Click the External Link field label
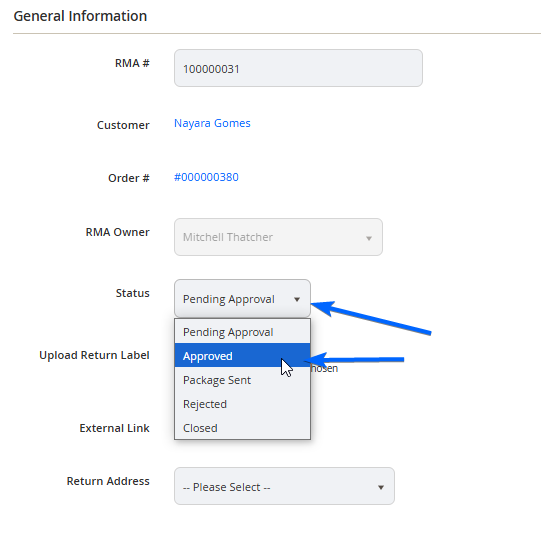The image size is (541, 541). (x=114, y=428)
